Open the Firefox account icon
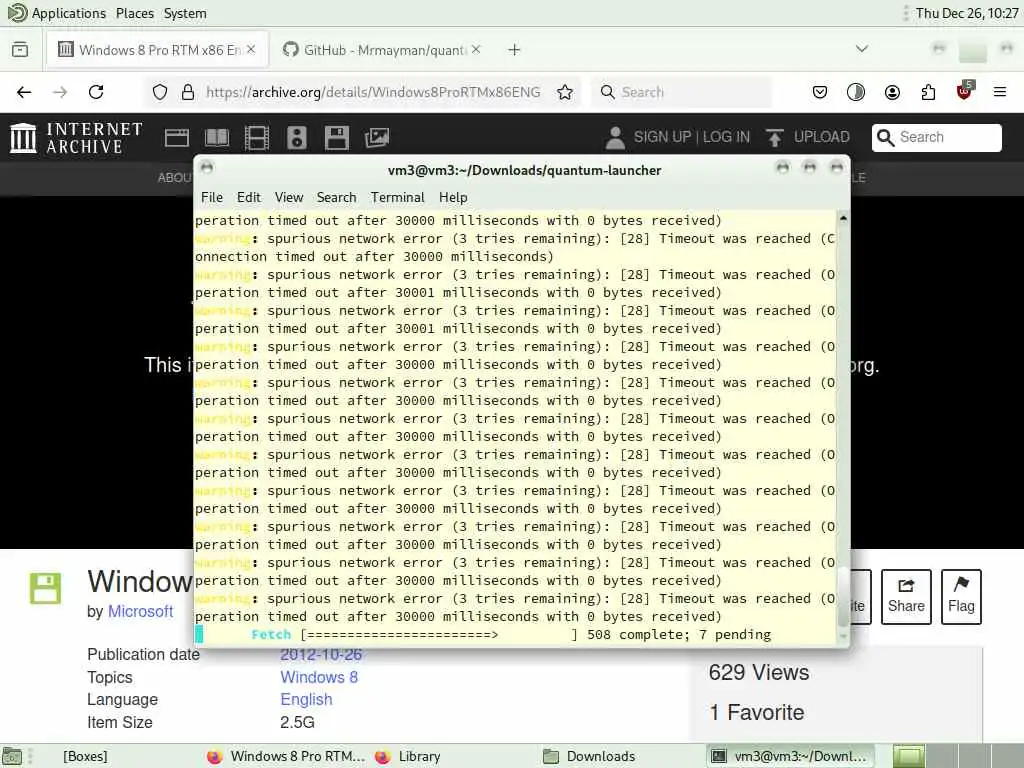The width and height of the screenshot is (1024, 768). coord(892,92)
